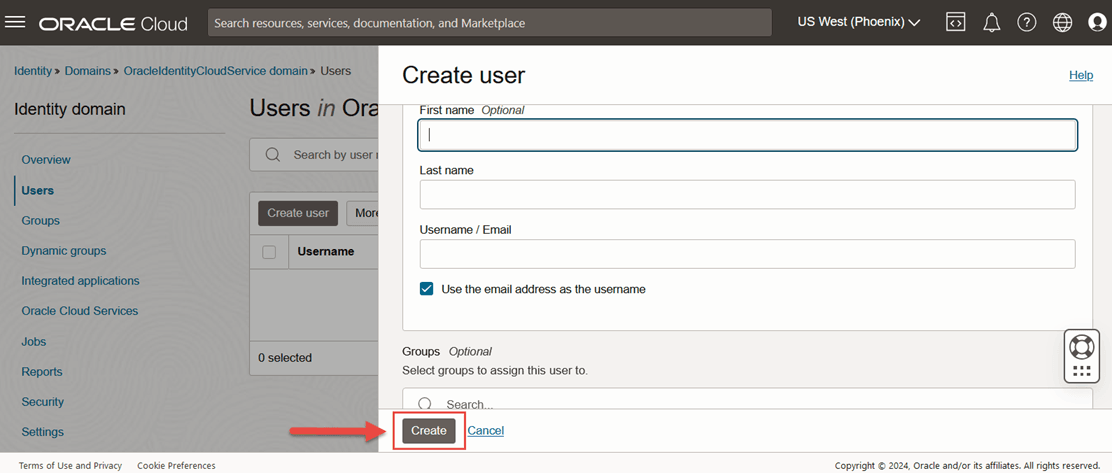
Task: Click the Username / Email input field
Action: click(747, 254)
